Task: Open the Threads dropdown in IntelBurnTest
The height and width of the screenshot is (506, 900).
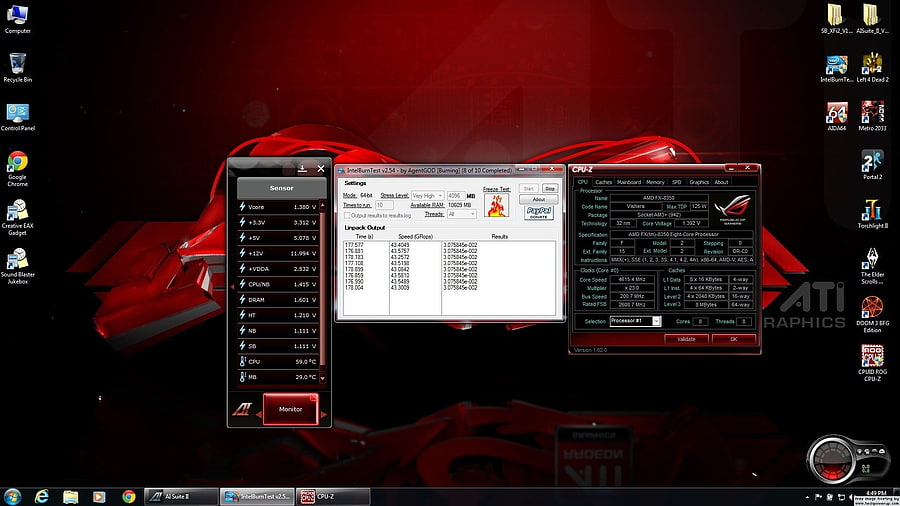Action: tap(461, 214)
